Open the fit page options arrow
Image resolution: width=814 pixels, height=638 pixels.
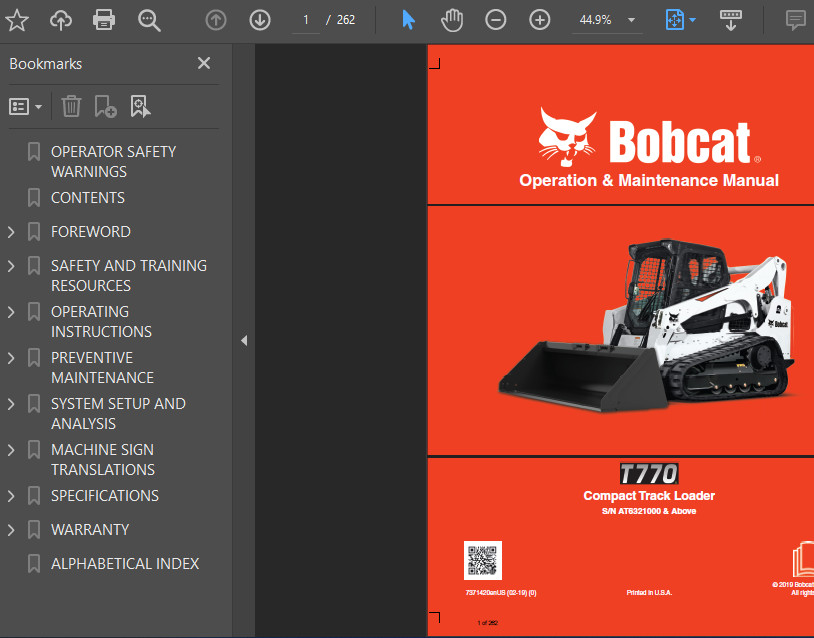point(693,21)
